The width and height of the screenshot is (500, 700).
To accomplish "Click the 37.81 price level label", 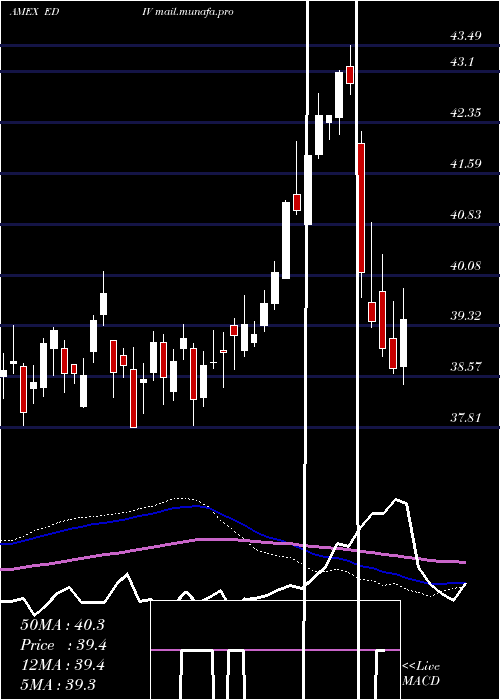I will pyautogui.click(x=466, y=418).
